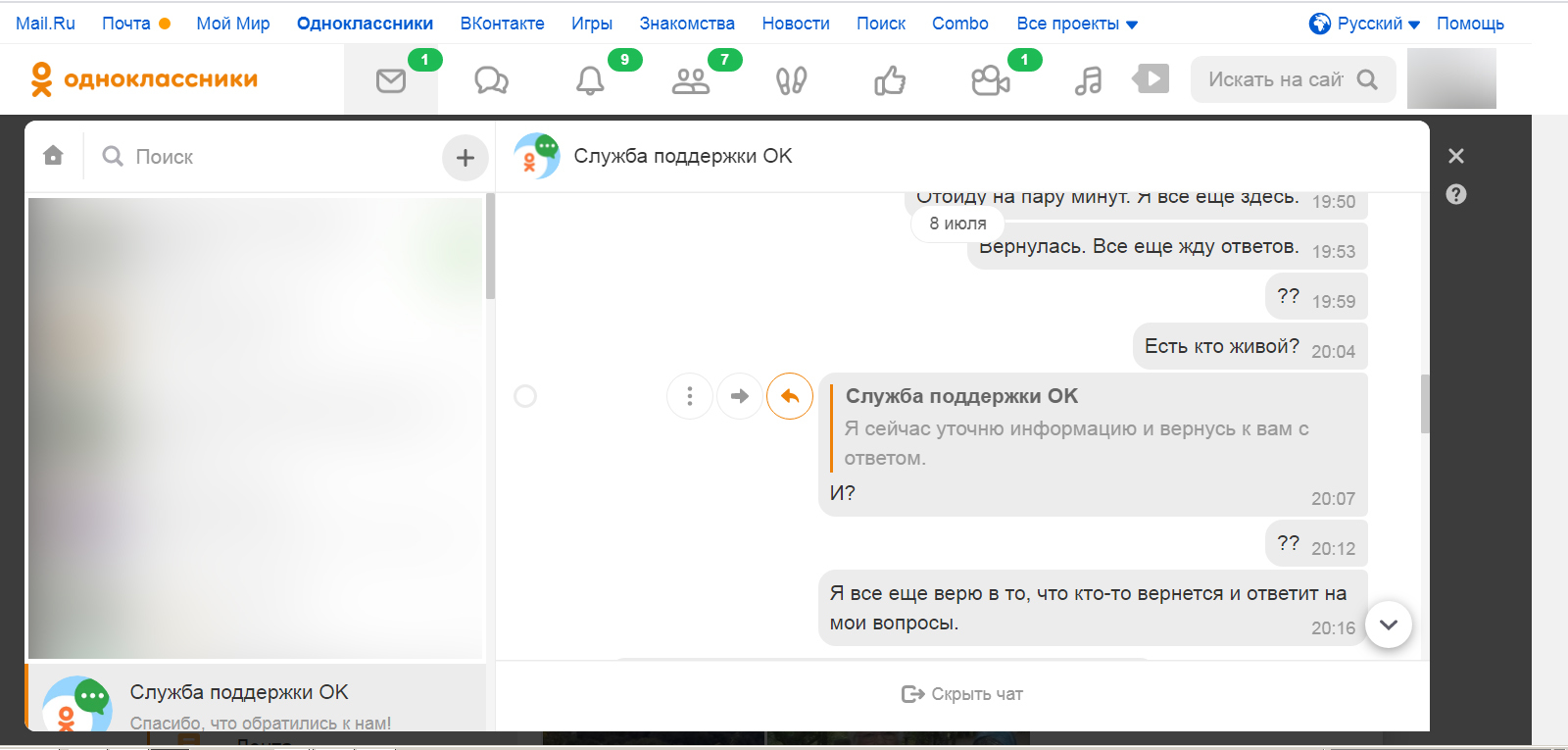Open the Помощь link

[1470, 24]
